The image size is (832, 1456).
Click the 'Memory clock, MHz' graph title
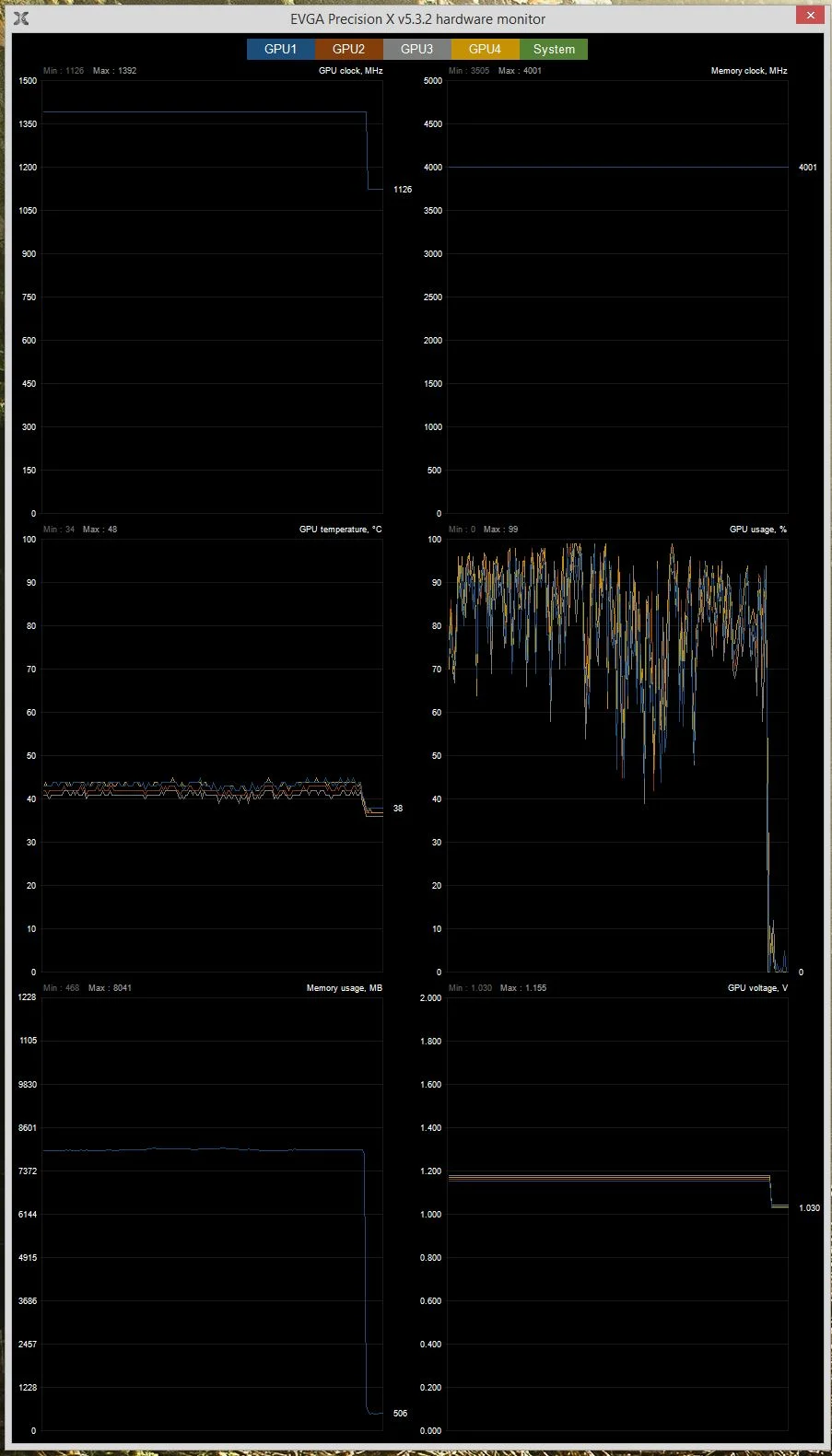coord(749,71)
